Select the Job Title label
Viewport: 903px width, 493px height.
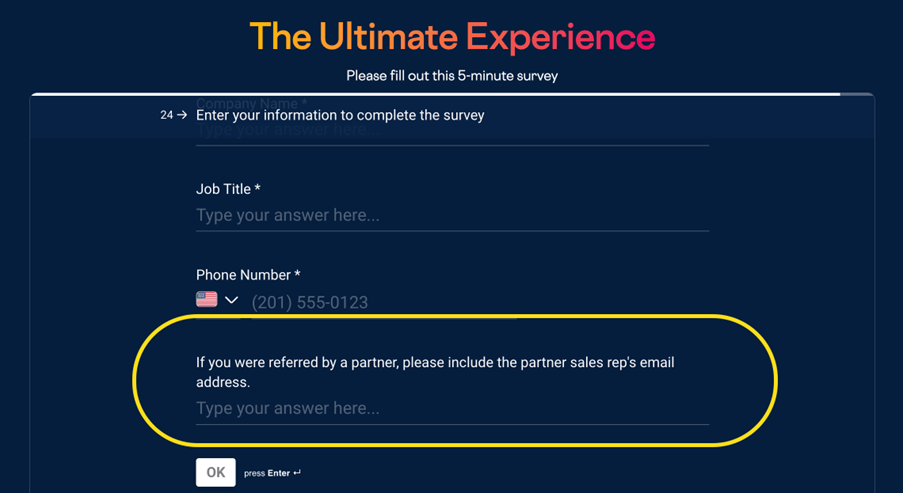coord(228,189)
